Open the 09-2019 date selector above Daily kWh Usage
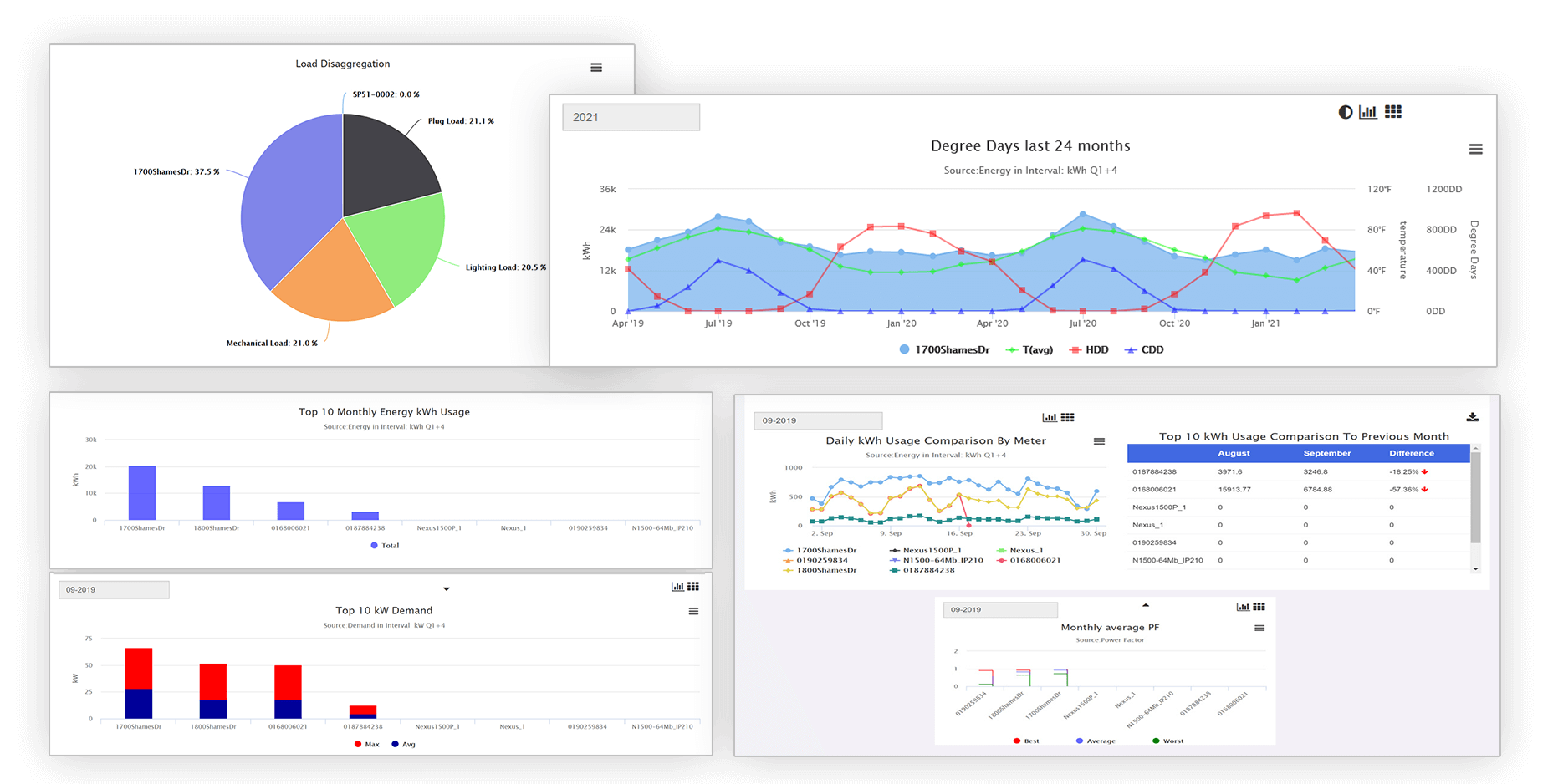The image size is (1548, 784). point(818,420)
